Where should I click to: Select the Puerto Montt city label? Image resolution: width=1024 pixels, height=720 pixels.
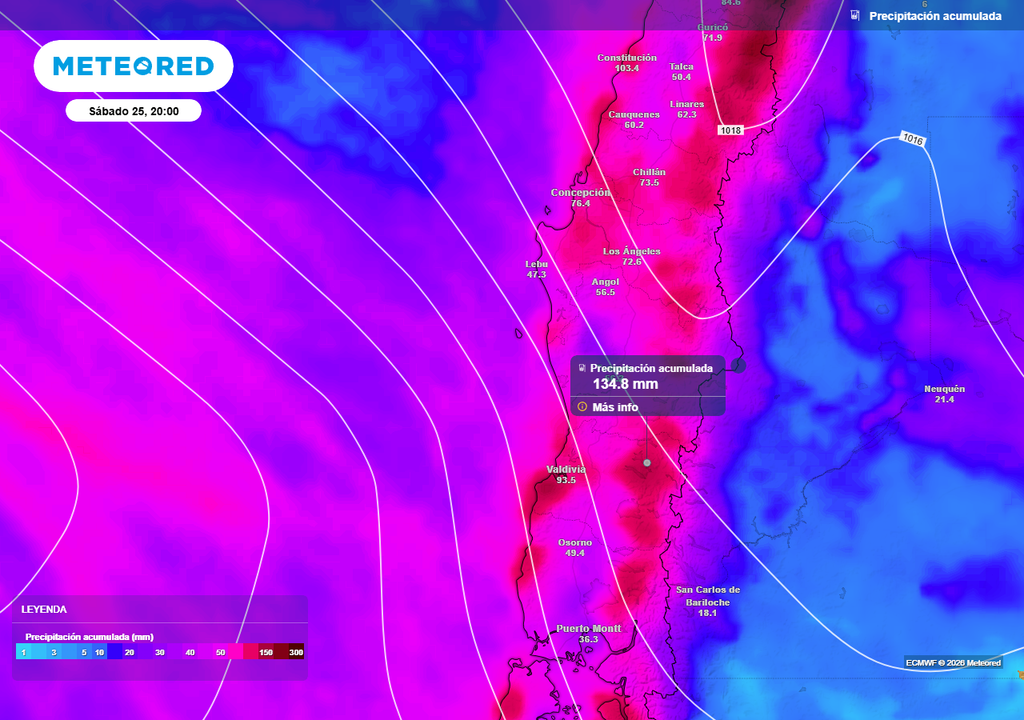click(x=588, y=633)
